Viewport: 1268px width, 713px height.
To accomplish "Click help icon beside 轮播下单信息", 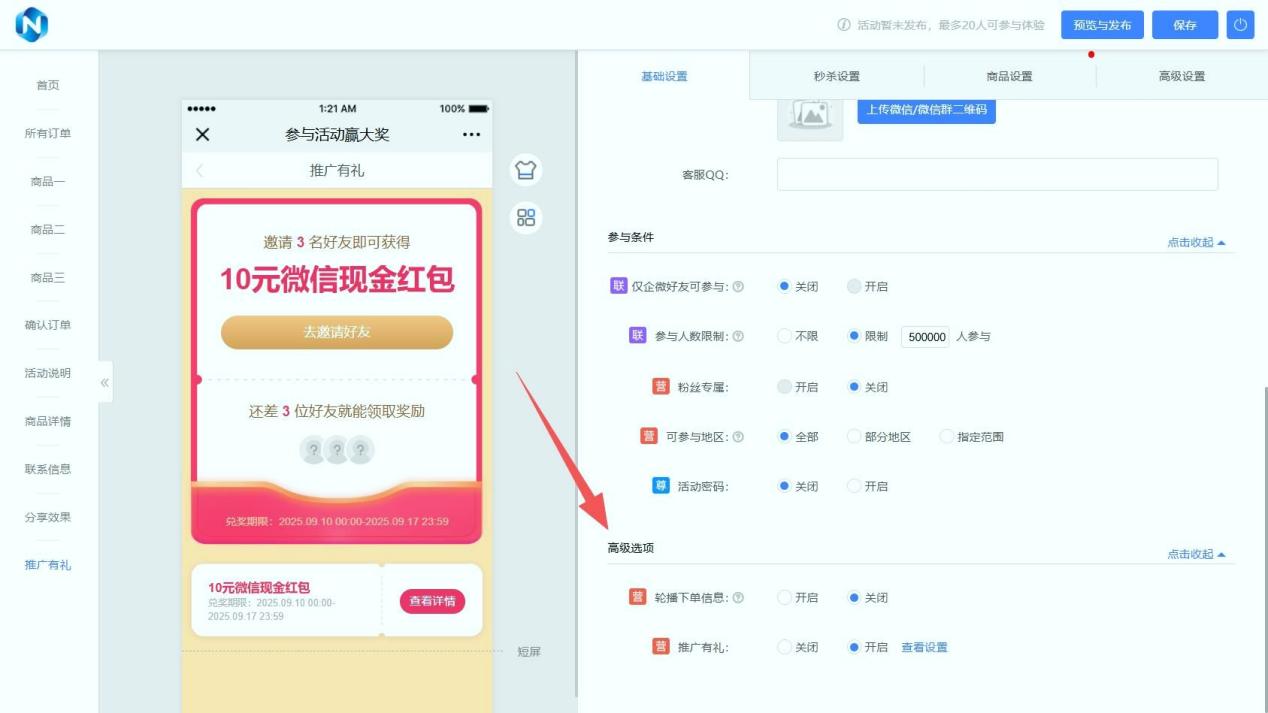I will click(x=738, y=598).
